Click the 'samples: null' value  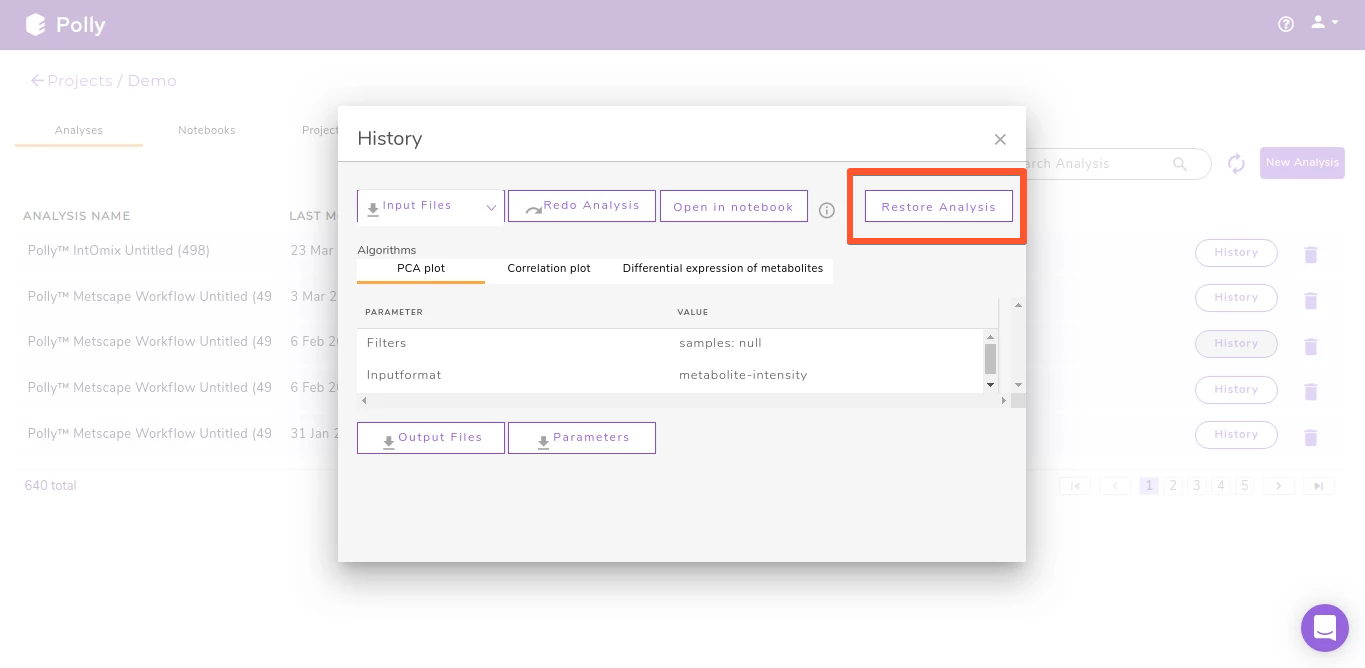[720, 343]
